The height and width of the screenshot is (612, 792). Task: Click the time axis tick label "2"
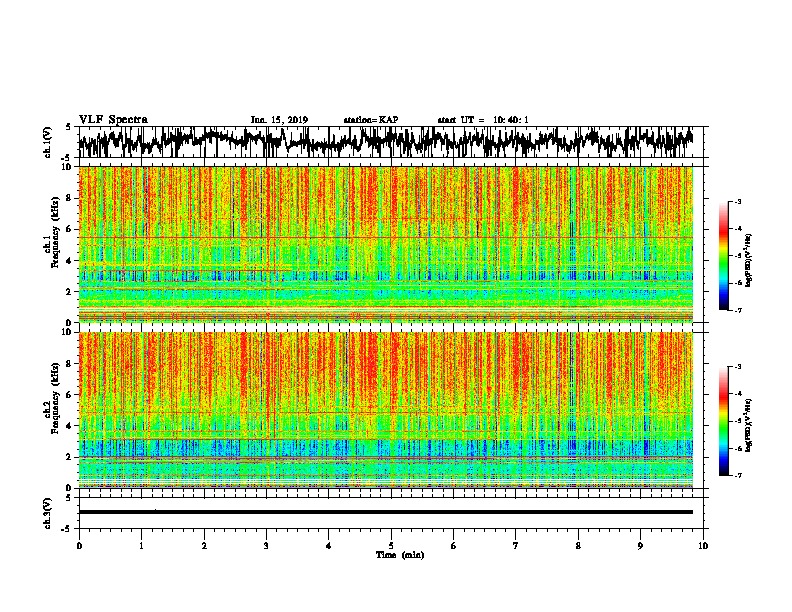[204, 546]
